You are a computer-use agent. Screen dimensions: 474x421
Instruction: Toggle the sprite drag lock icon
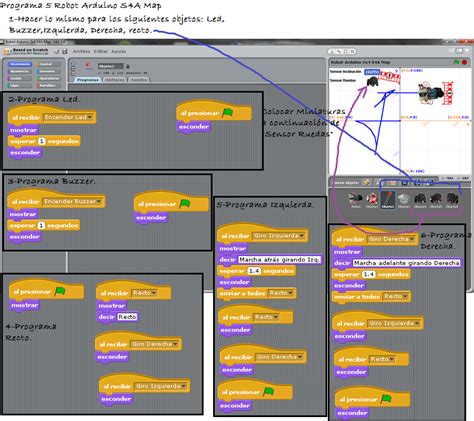128,66
